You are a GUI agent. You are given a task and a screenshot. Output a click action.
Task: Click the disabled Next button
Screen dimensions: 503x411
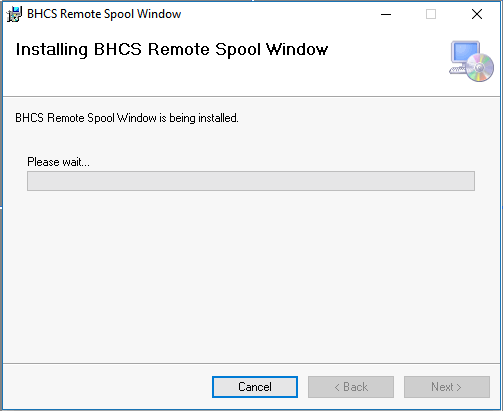[447, 387]
